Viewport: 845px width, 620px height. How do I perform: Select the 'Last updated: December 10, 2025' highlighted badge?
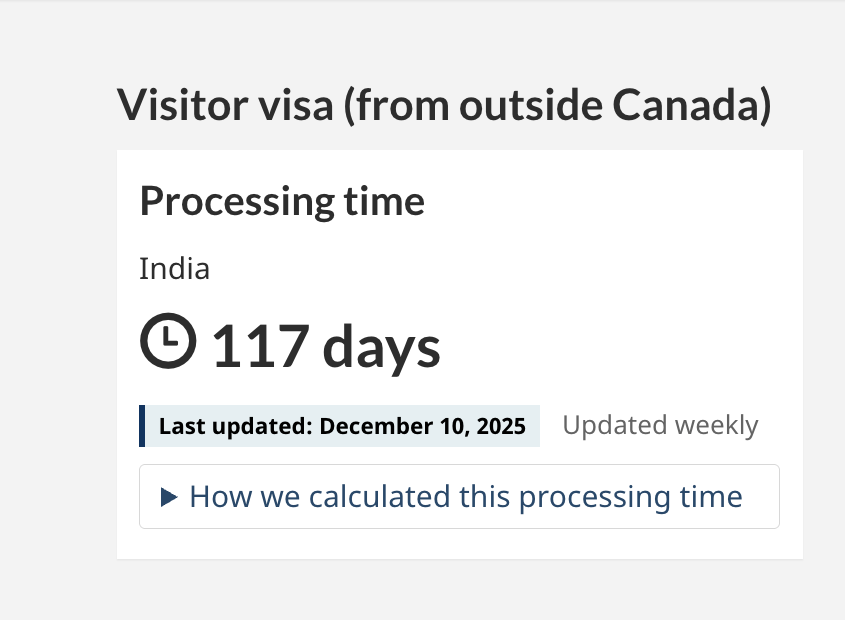click(340, 425)
